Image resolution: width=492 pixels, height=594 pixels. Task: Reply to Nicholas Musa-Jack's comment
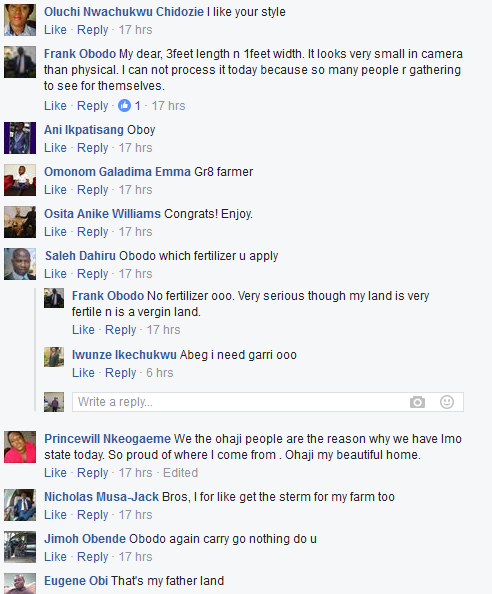(x=93, y=515)
